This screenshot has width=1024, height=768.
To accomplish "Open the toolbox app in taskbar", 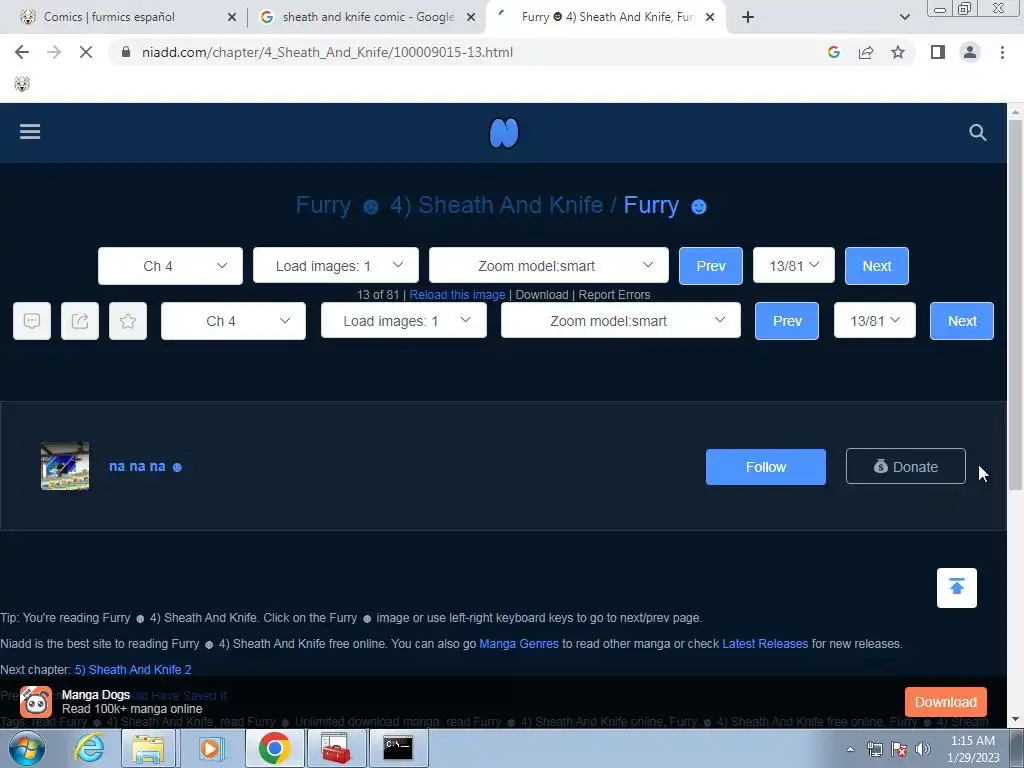I will pyautogui.click(x=336, y=748).
